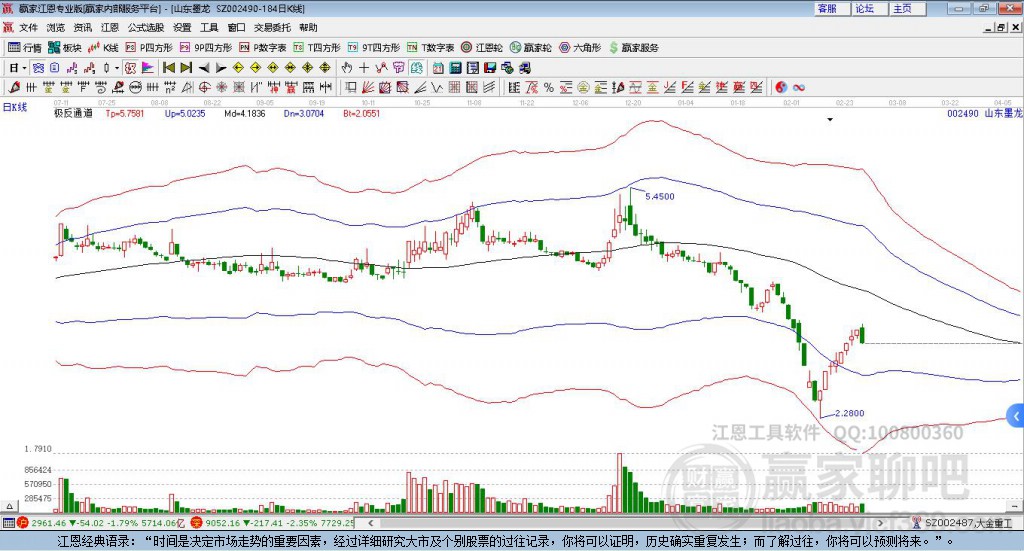This screenshot has height=551, width=1024.
Task: Jump to first bar green arrow icon
Action: point(168,68)
